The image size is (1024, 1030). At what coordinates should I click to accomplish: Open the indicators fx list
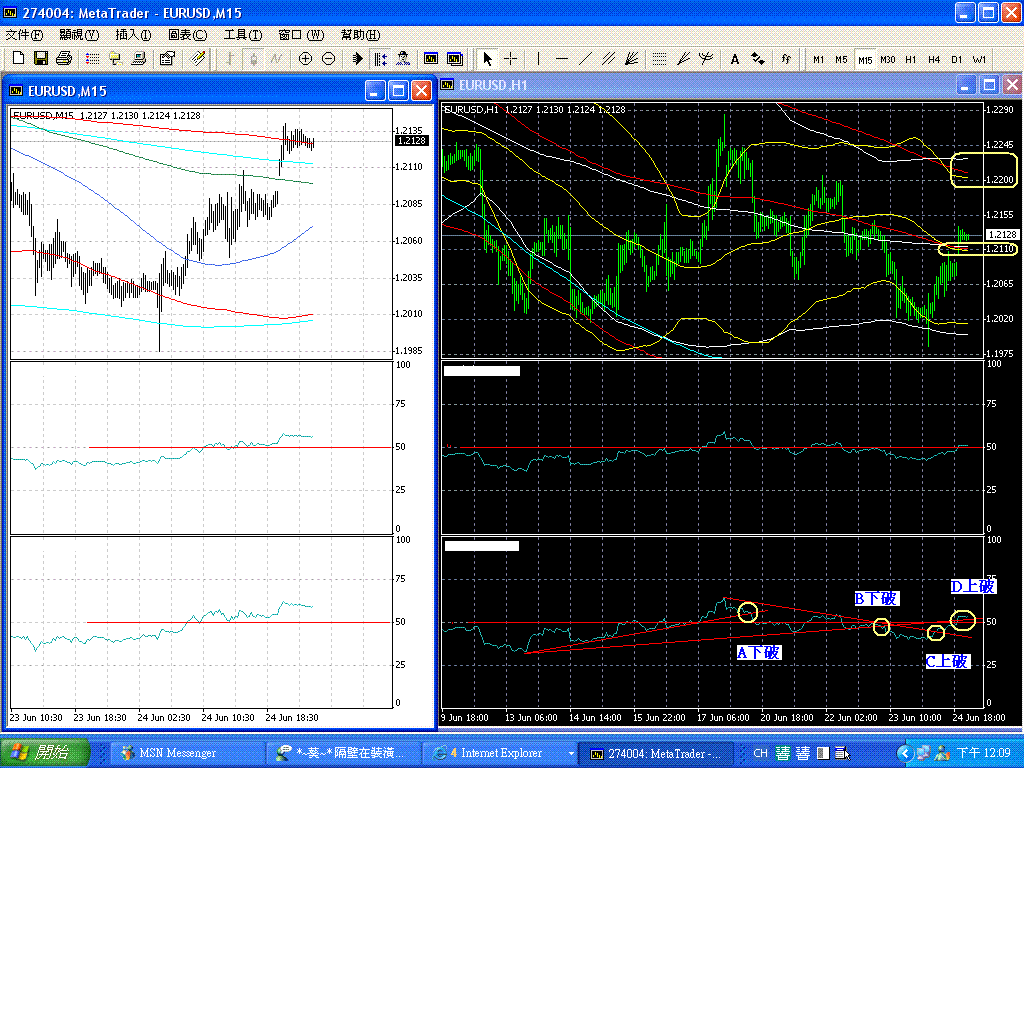(x=786, y=58)
